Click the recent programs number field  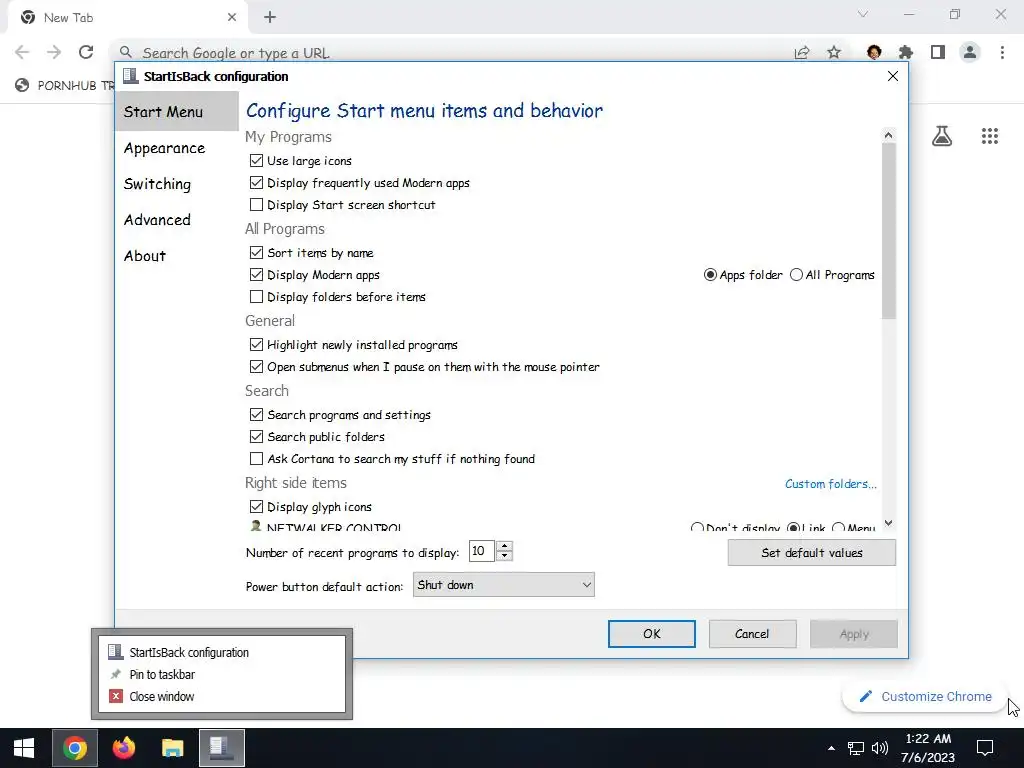pos(482,551)
